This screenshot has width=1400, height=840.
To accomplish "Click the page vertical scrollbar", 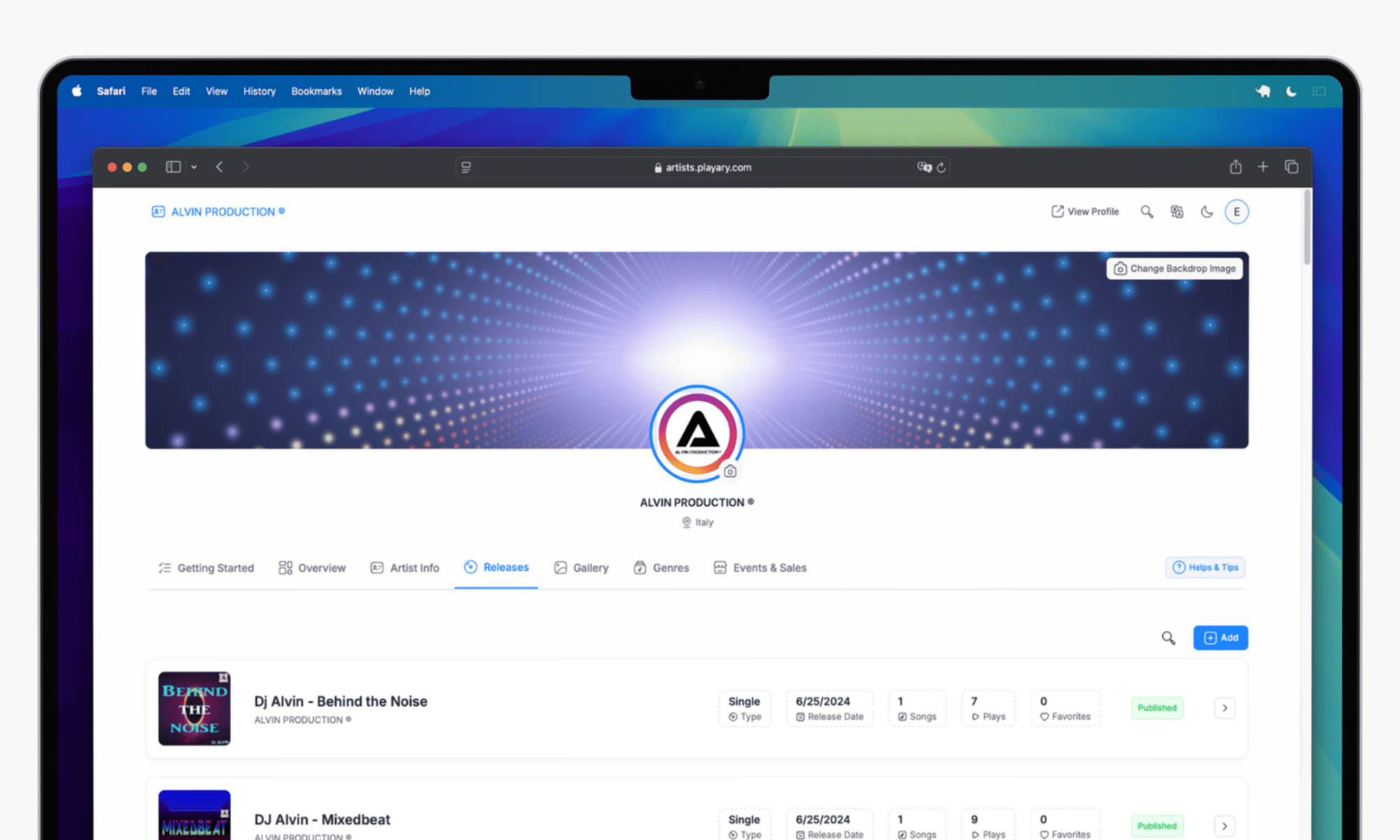I will pos(1307,227).
